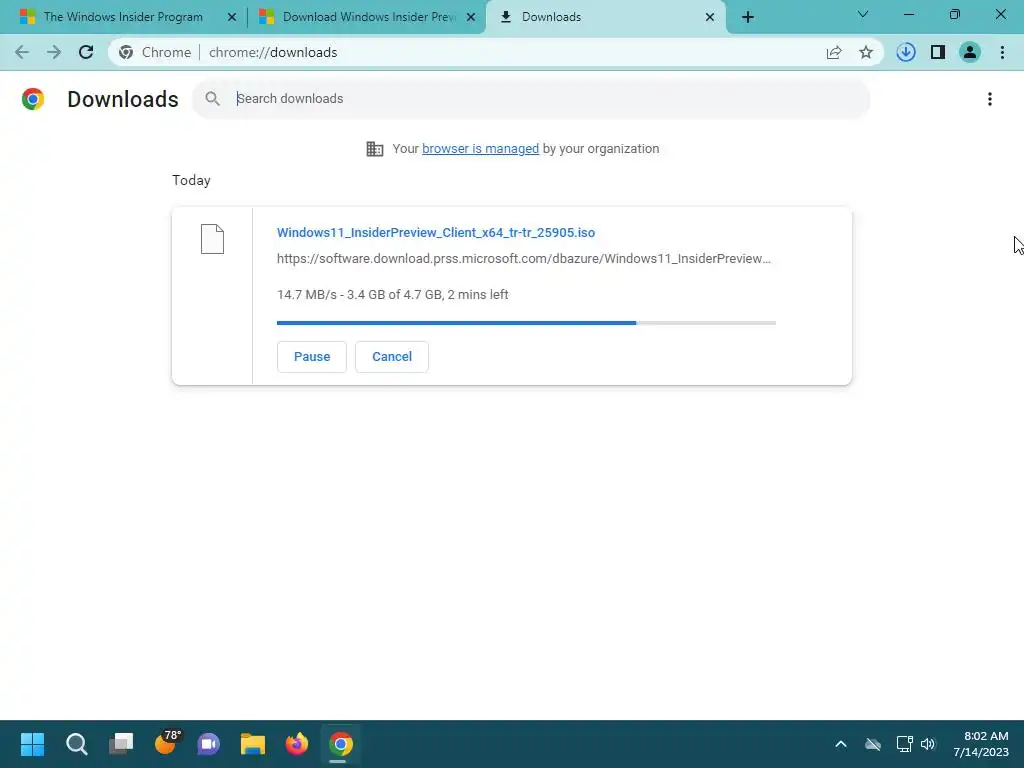This screenshot has height=768, width=1024.
Task: Click the ISO file's document icon
Action: (x=212, y=239)
